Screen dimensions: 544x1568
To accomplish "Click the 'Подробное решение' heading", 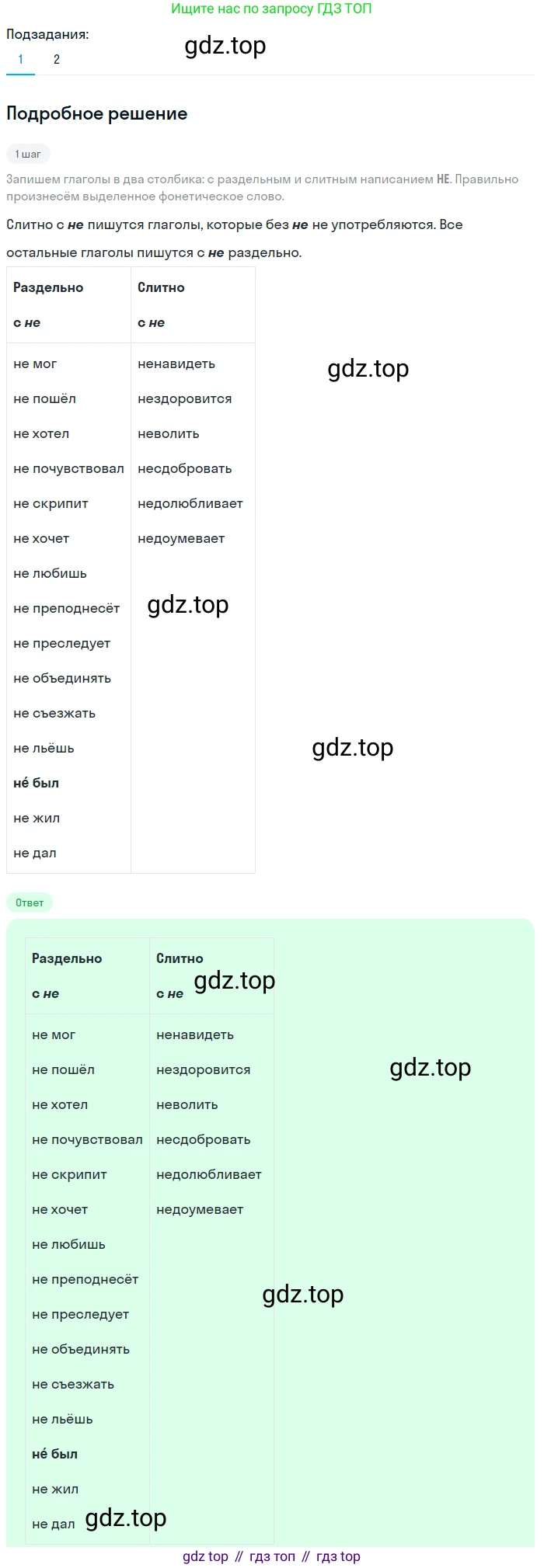I will click(x=97, y=113).
